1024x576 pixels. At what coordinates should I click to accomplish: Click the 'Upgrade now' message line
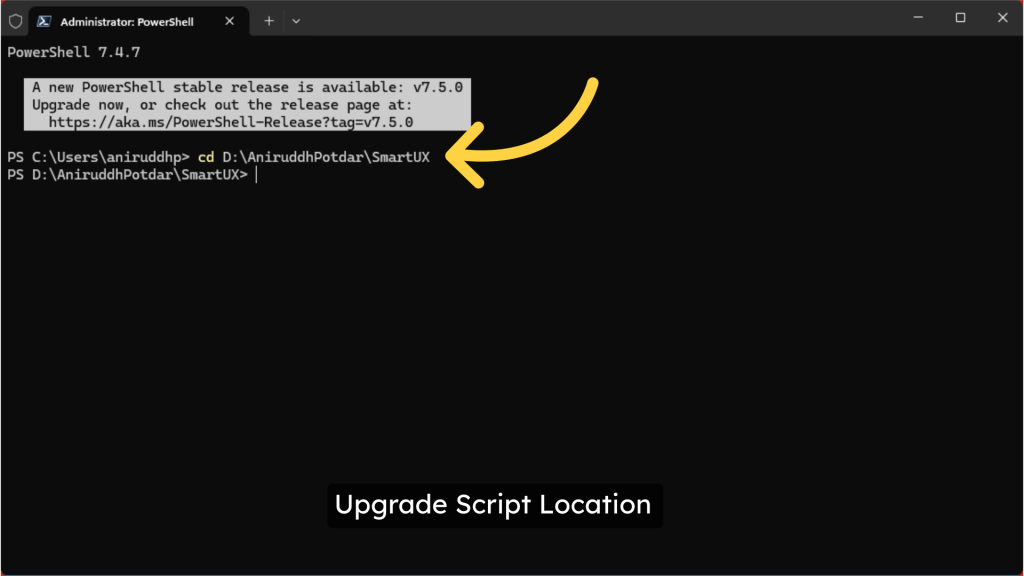click(221, 105)
